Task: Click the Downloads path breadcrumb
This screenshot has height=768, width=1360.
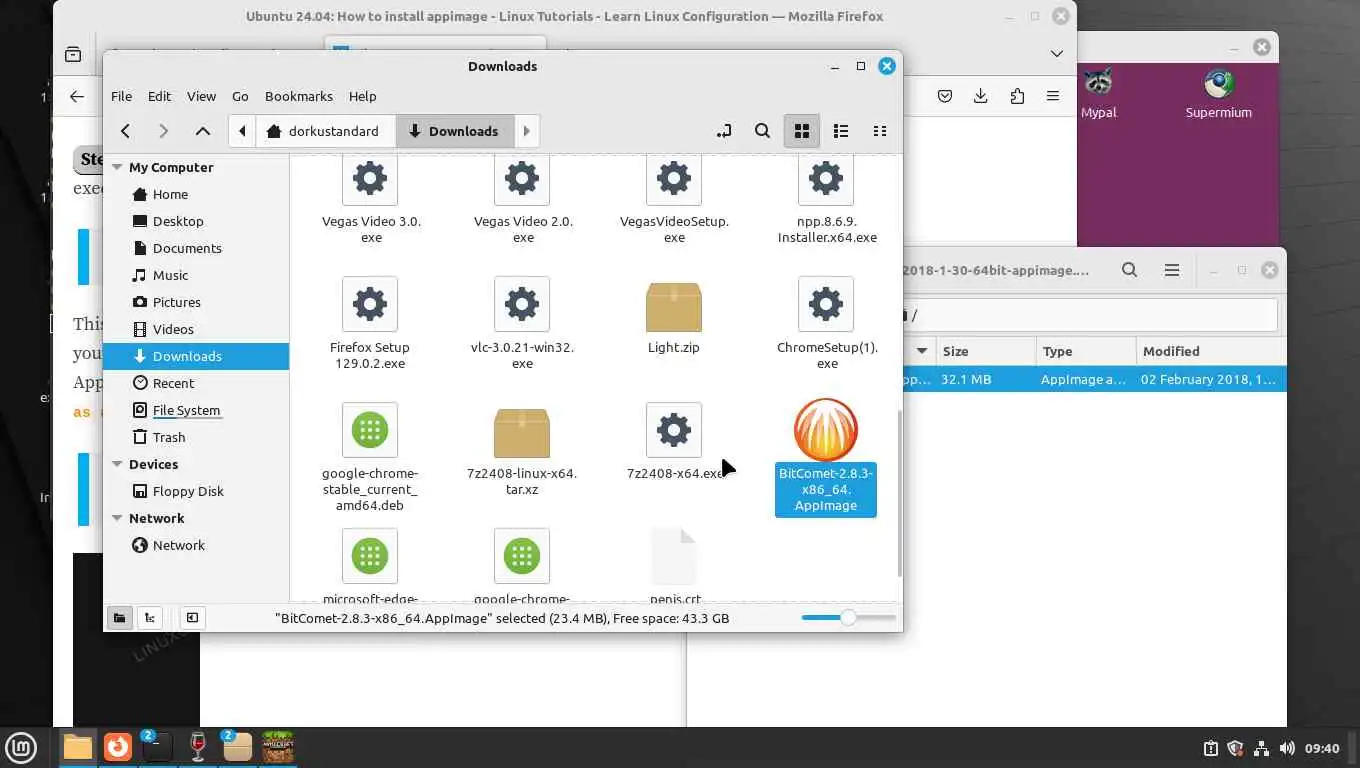Action: 454,131
